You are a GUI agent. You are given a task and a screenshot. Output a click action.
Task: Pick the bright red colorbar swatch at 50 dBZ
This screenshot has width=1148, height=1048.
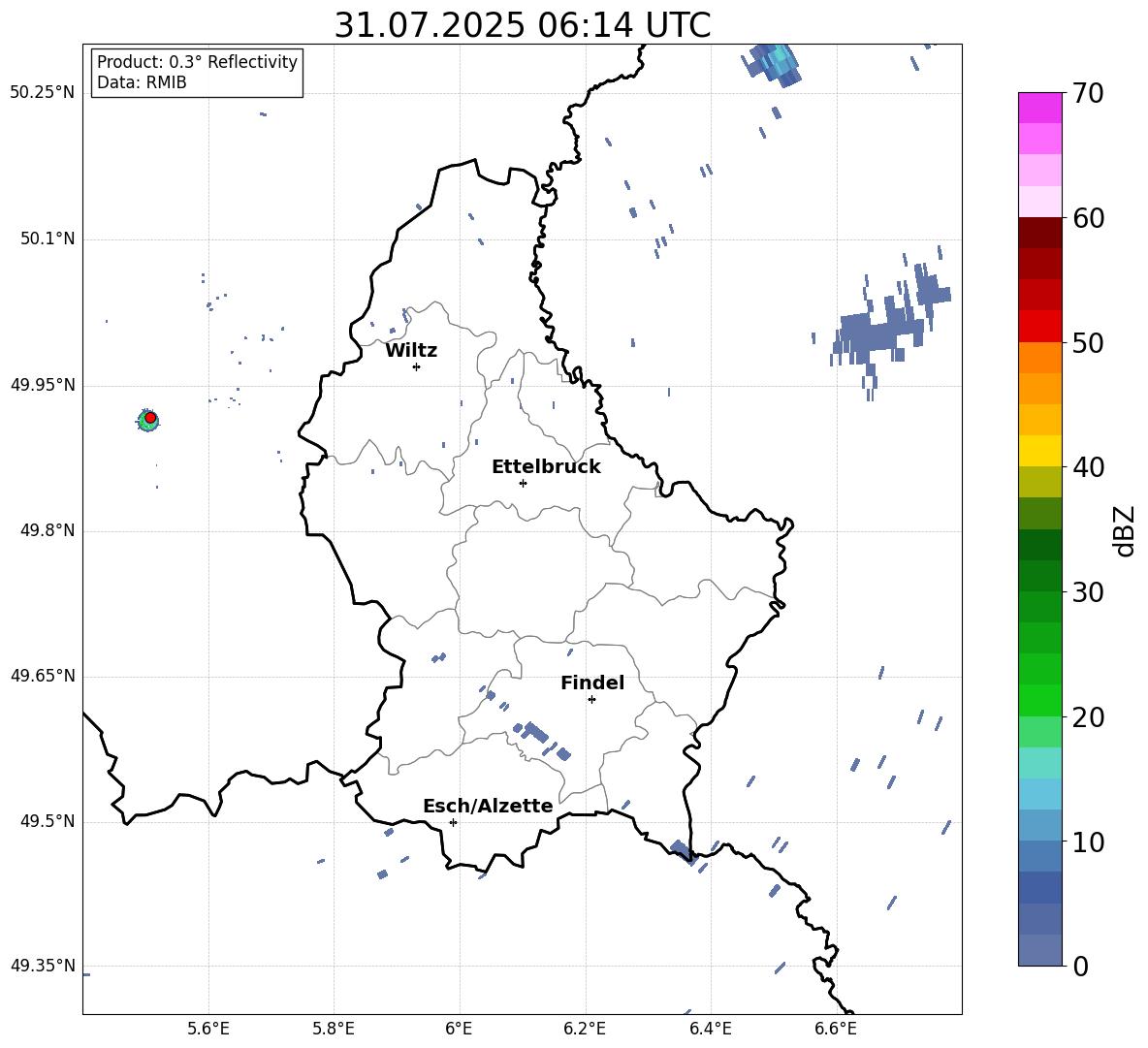coord(1039,327)
